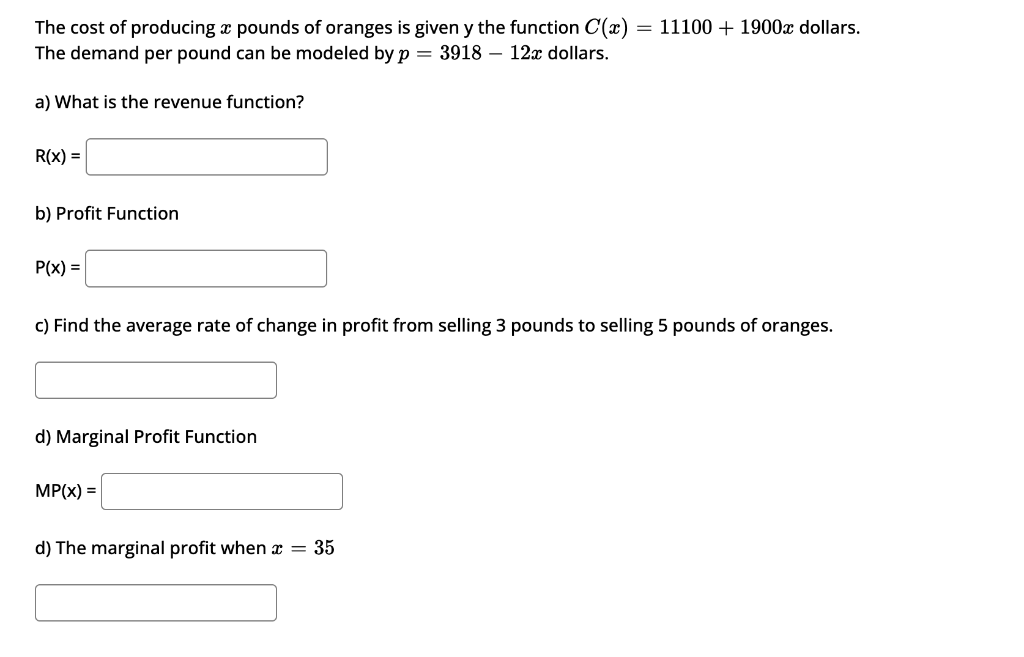Click the marginal profit at x=35 answer box
Screen dimensions: 1024x657
[x=156, y=602]
